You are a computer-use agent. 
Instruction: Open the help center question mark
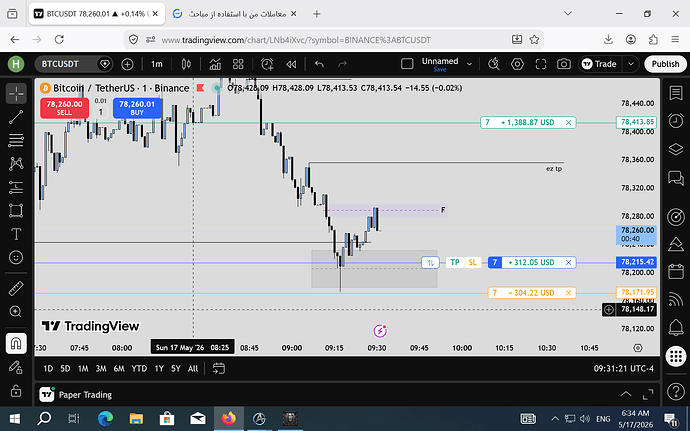(675, 391)
